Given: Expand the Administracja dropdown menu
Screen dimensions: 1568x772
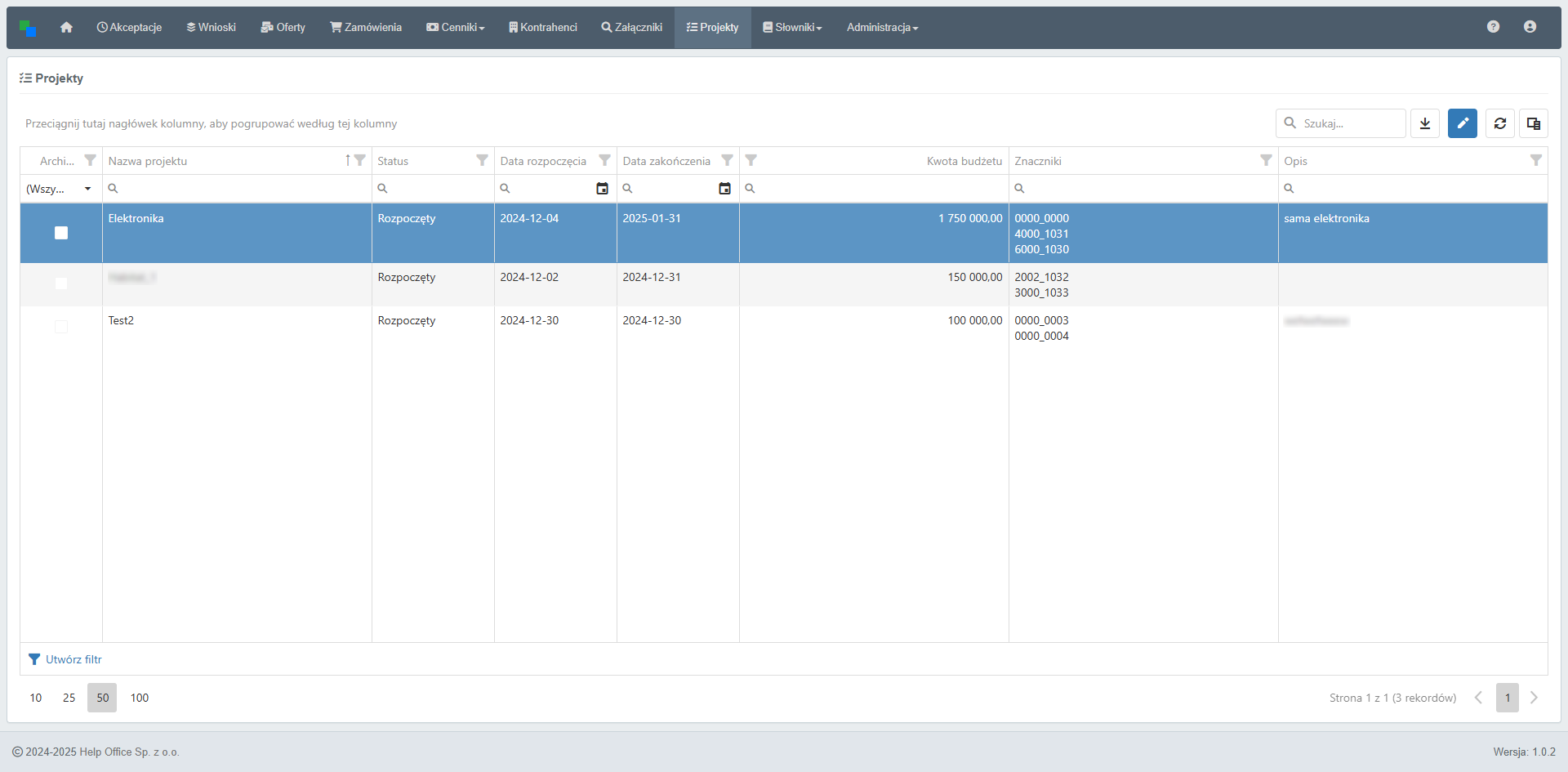Looking at the screenshot, I should point(882,28).
